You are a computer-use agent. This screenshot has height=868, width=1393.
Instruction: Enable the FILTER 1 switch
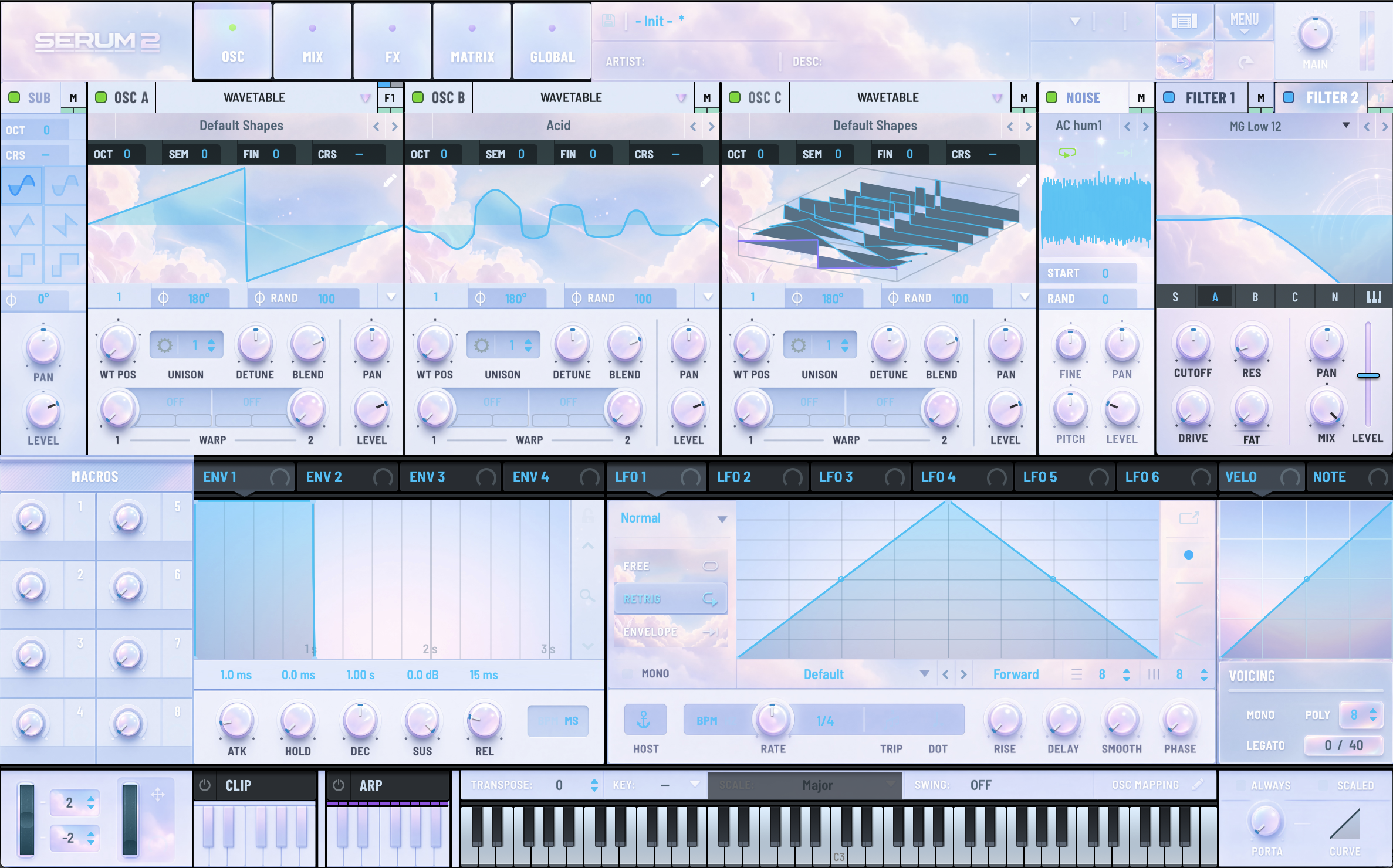pos(1169,97)
